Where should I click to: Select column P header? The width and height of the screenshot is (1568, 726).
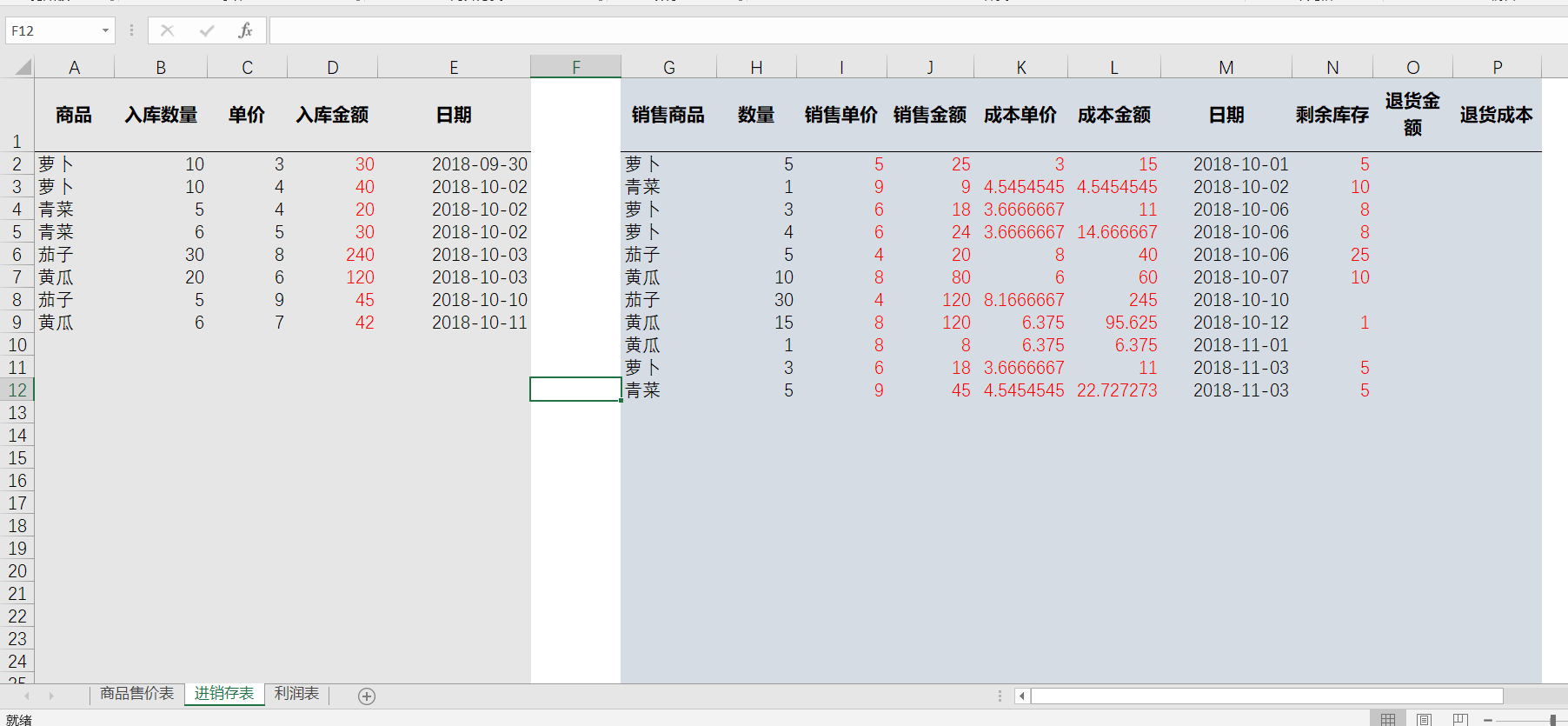[x=1498, y=67]
